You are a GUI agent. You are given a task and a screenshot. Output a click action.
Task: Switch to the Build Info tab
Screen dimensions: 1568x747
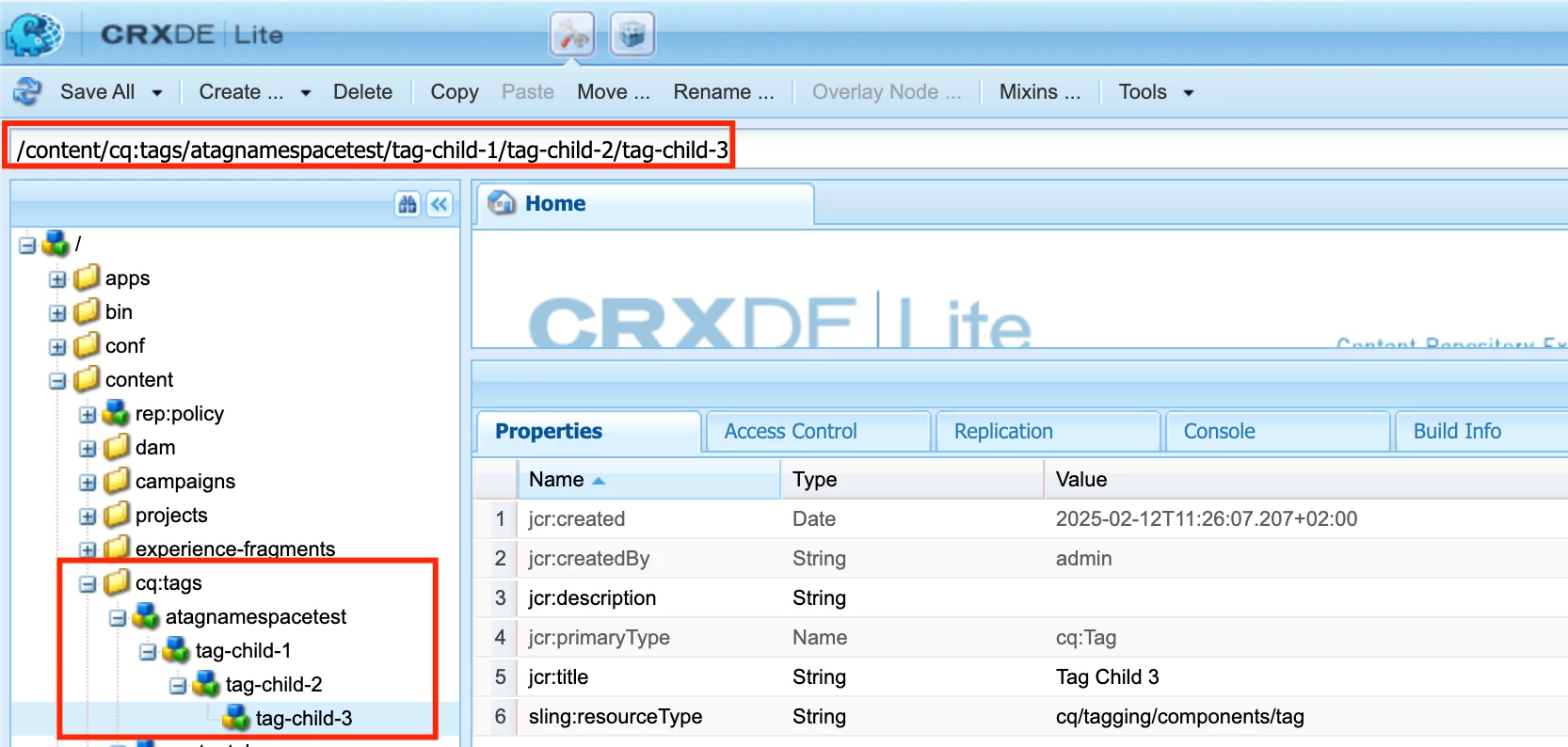point(1481,431)
